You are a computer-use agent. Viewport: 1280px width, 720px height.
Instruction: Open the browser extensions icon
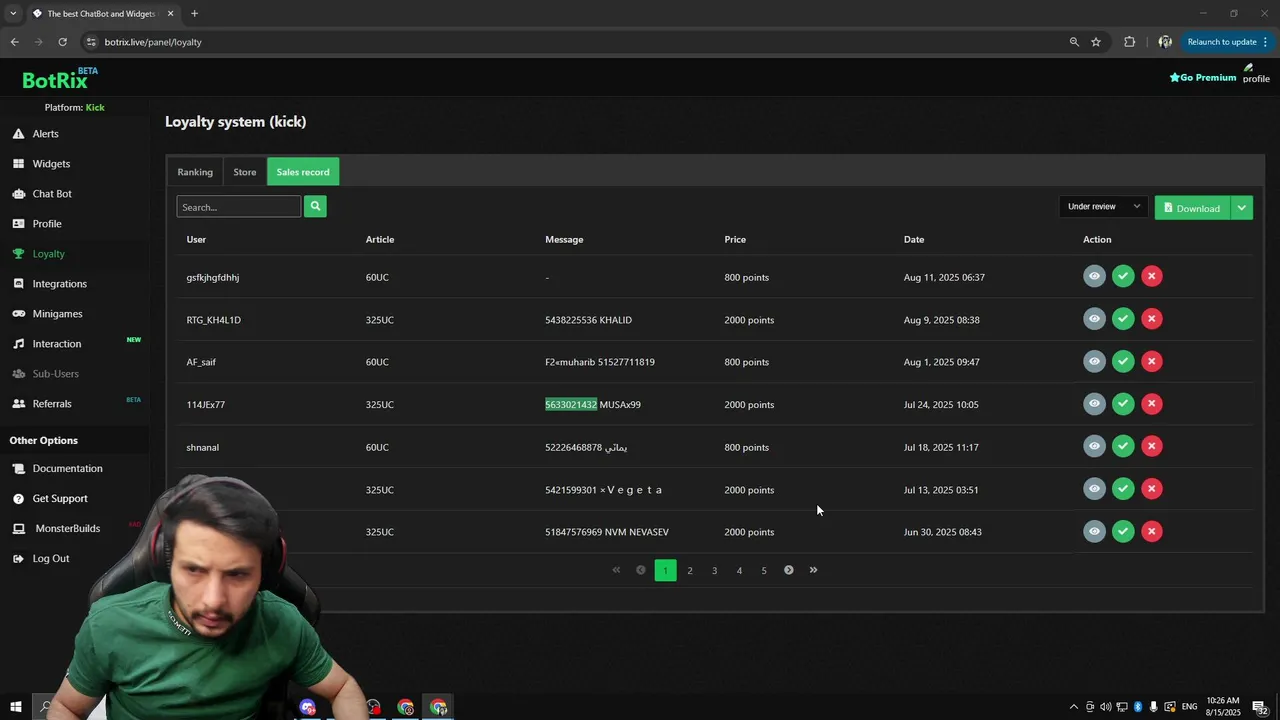click(x=1130, y=42)
